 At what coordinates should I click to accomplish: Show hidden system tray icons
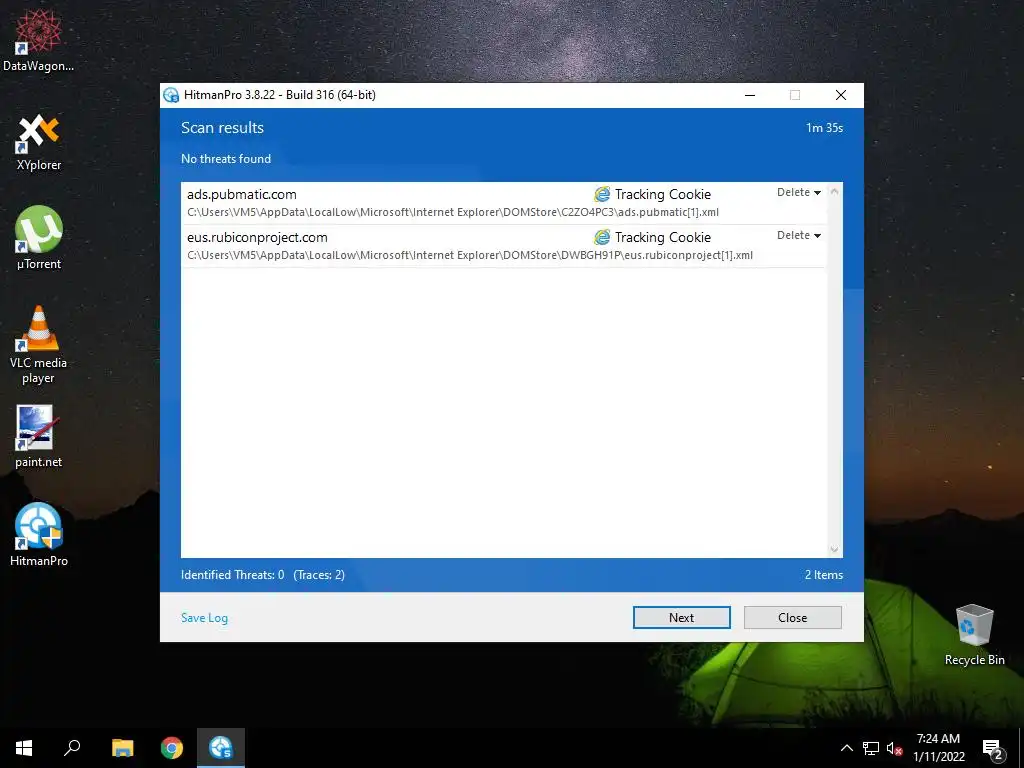[846, 748]
